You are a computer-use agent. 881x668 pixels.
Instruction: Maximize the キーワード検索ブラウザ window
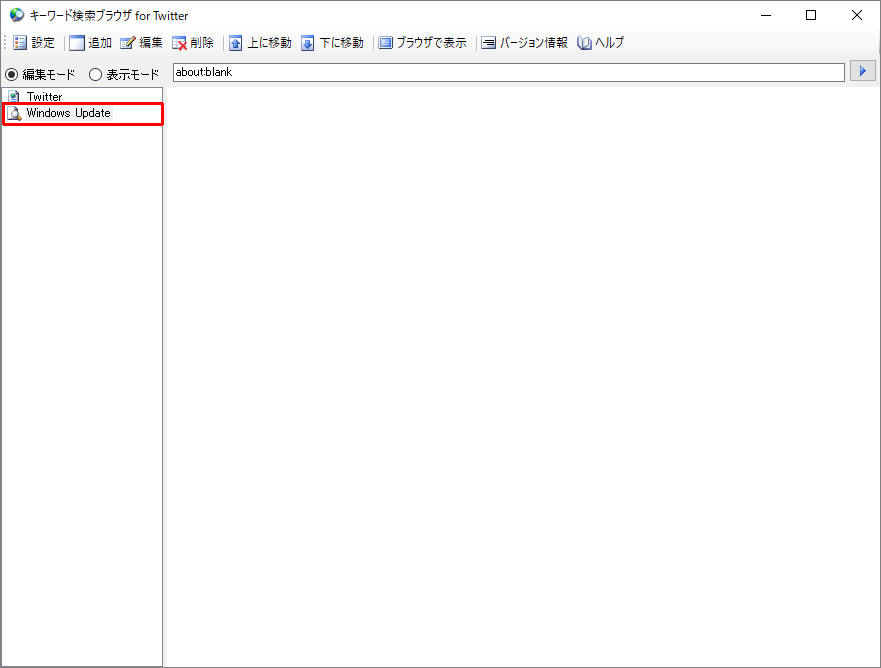click(811, 15)
